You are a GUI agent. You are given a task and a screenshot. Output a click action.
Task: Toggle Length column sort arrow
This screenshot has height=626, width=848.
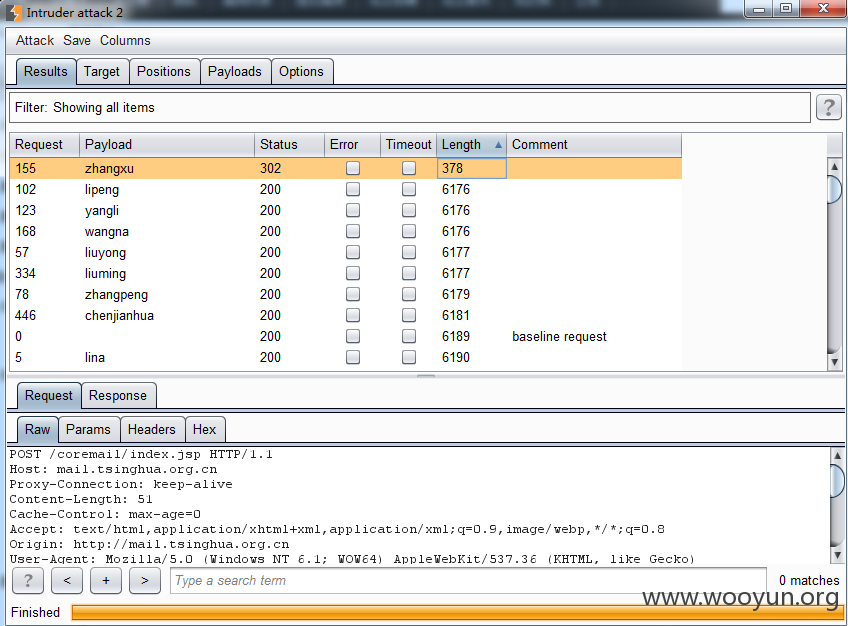pyautogui.click(x=498, y=145)
